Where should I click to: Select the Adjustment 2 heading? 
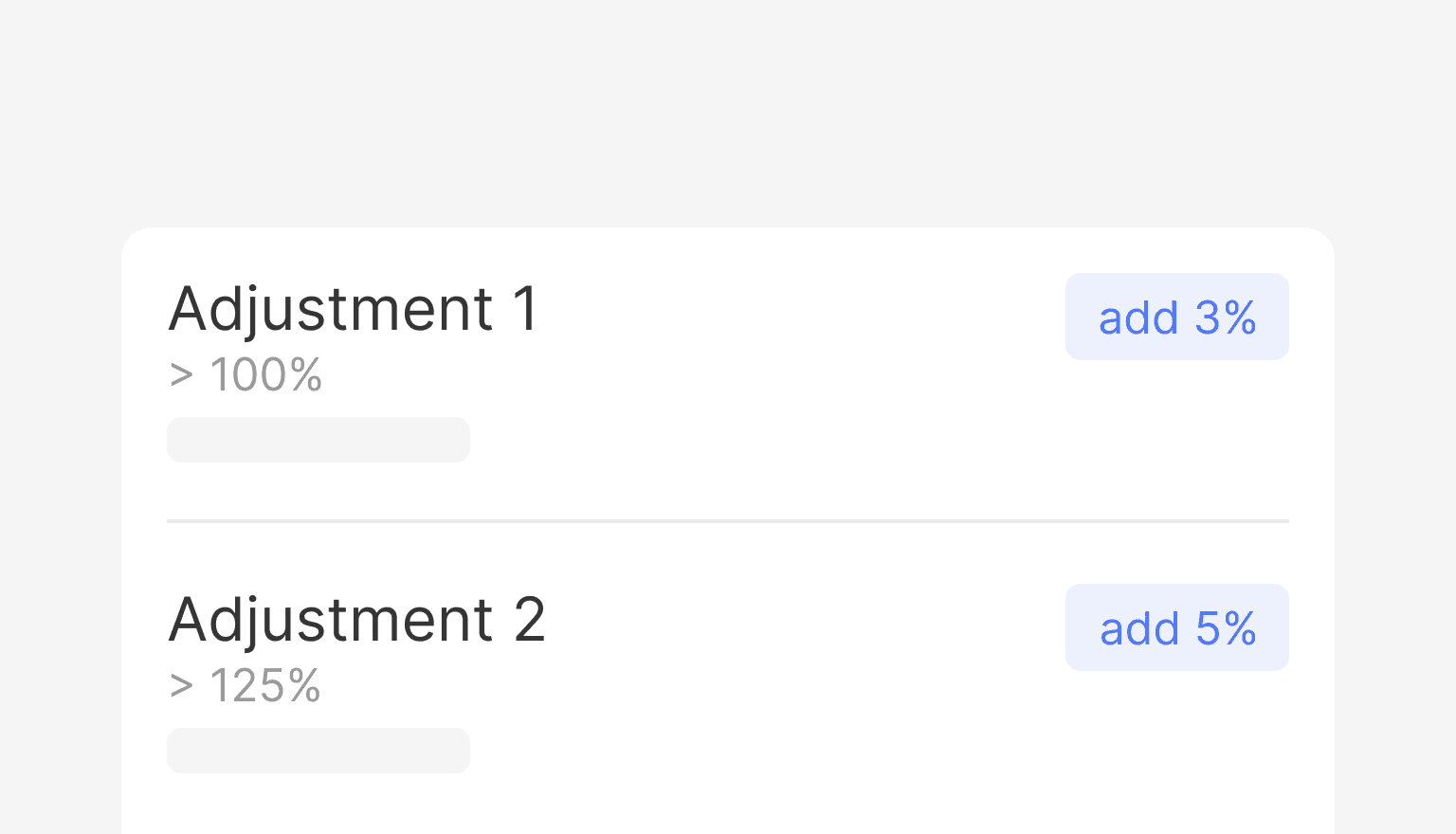pos(356,620)
